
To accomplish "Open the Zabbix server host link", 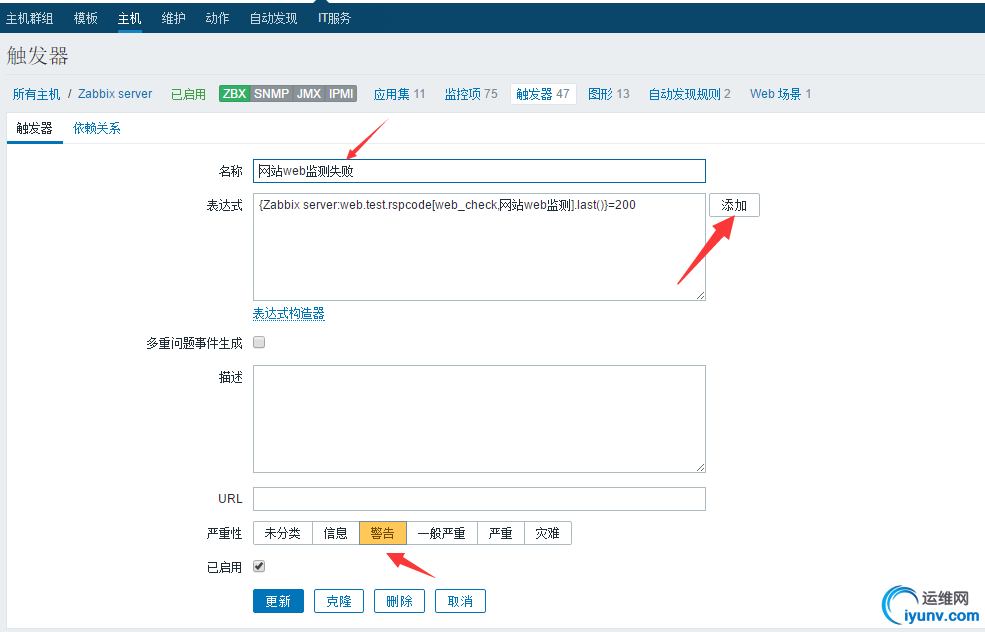I will coord(115,94).
